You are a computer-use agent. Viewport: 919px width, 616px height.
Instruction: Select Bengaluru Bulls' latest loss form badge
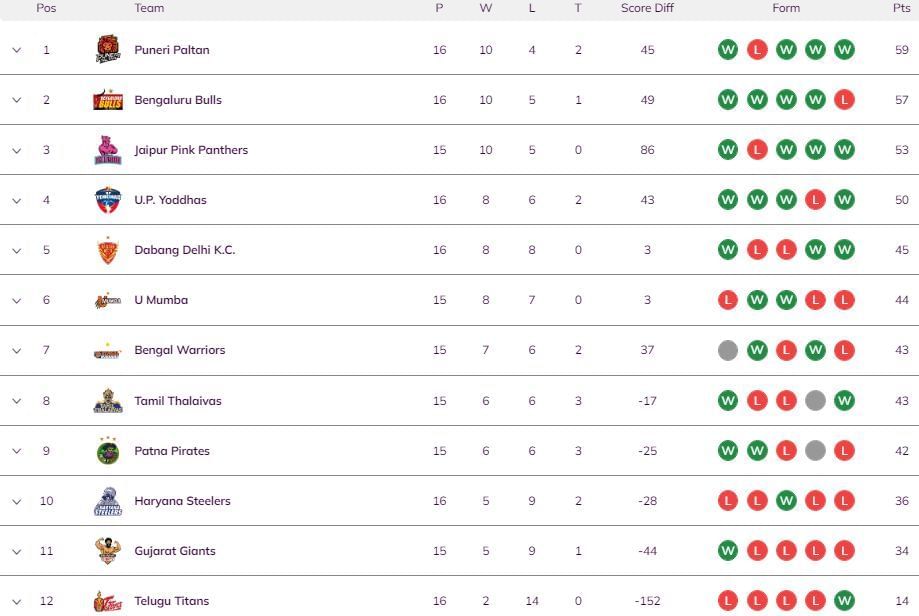(x=844, y=99)
